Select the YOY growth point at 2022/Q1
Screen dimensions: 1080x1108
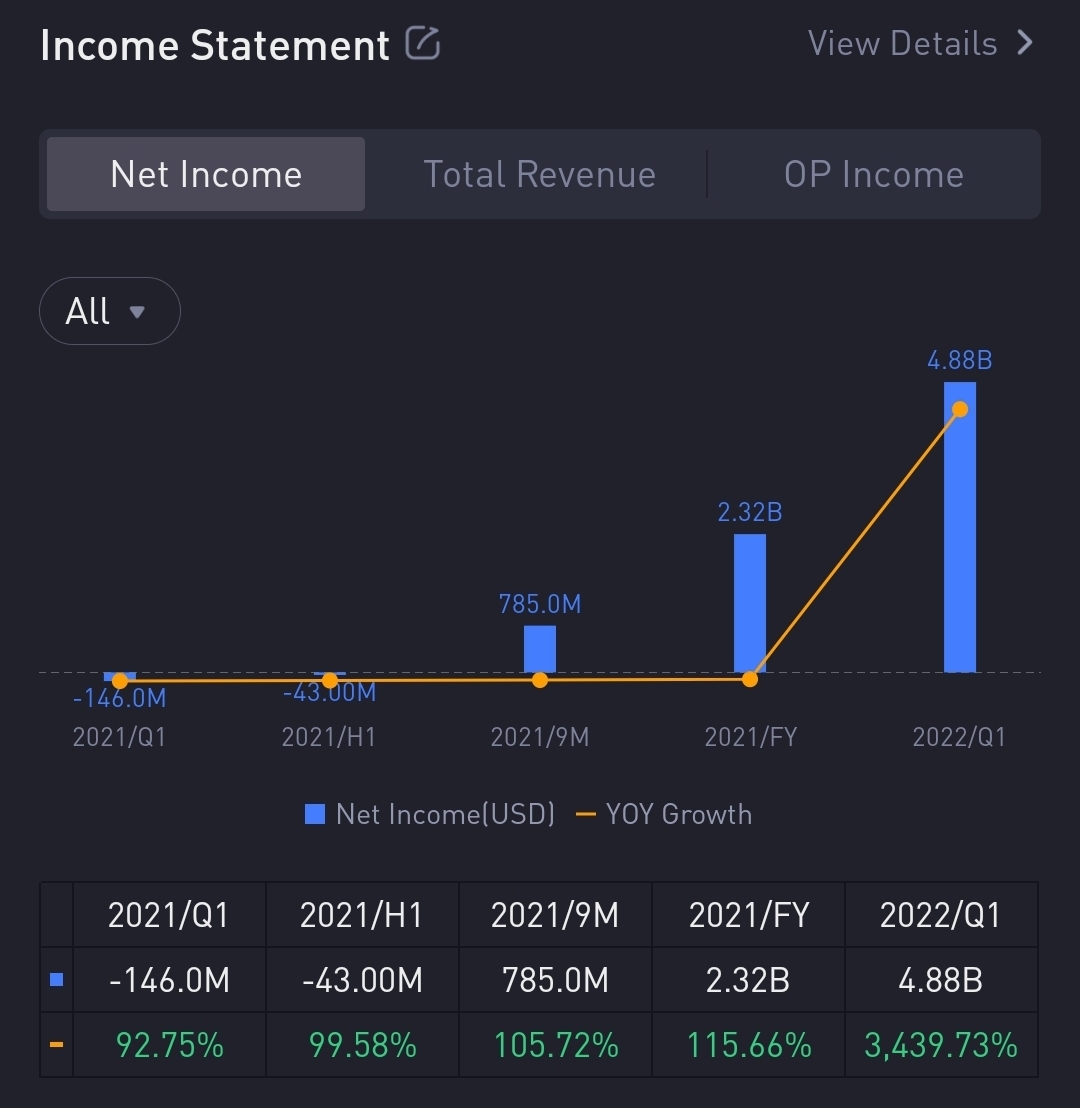pos(960,409)
